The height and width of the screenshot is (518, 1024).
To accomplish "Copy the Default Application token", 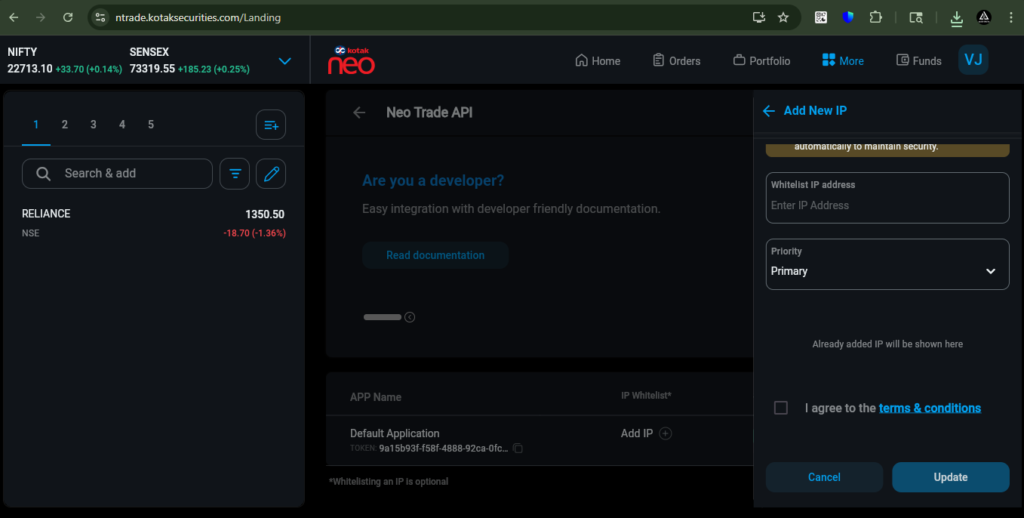I will point(518,449).
